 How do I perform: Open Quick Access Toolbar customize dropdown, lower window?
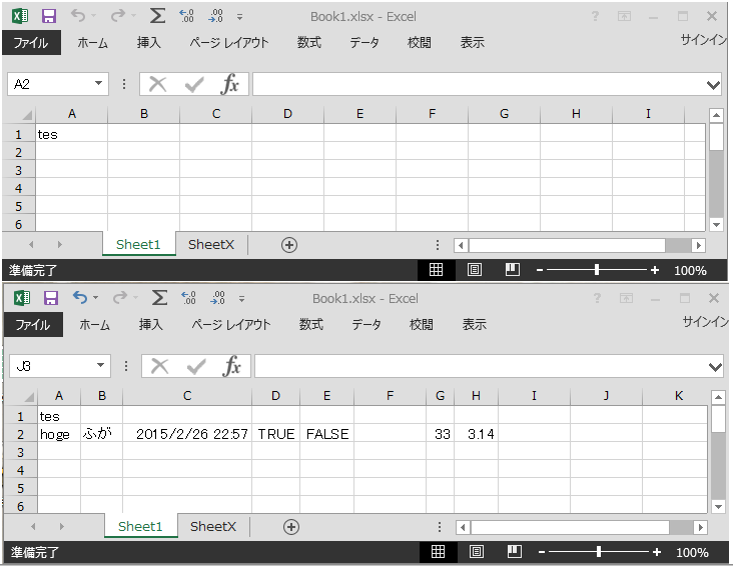coord(242,299)
